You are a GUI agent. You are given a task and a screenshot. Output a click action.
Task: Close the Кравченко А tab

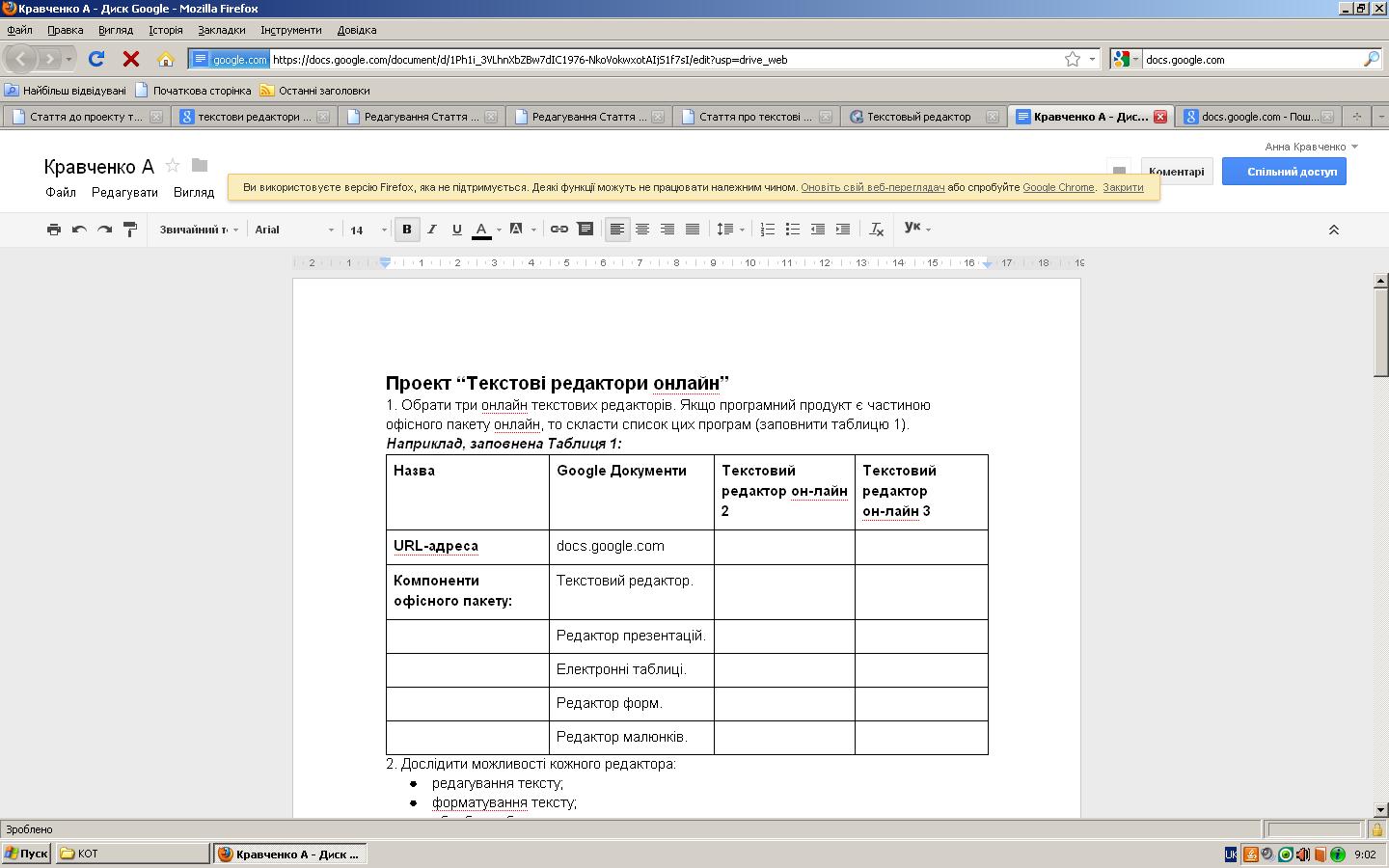1160,117
